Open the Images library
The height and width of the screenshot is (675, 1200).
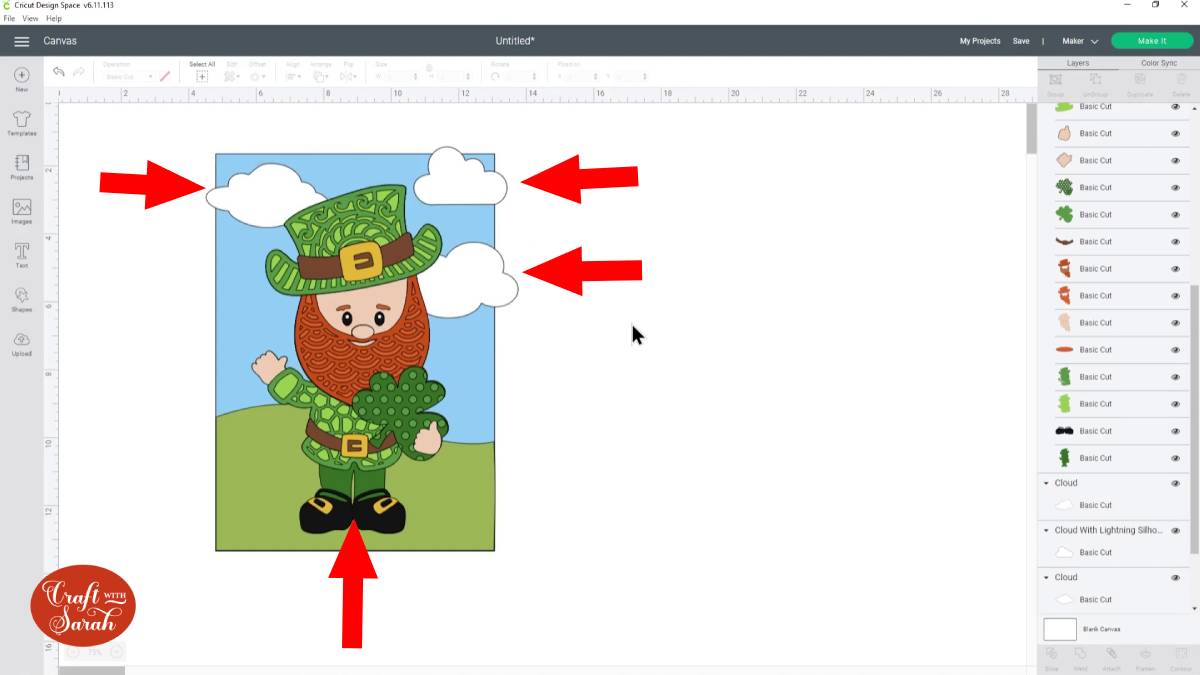coord(21,211)
